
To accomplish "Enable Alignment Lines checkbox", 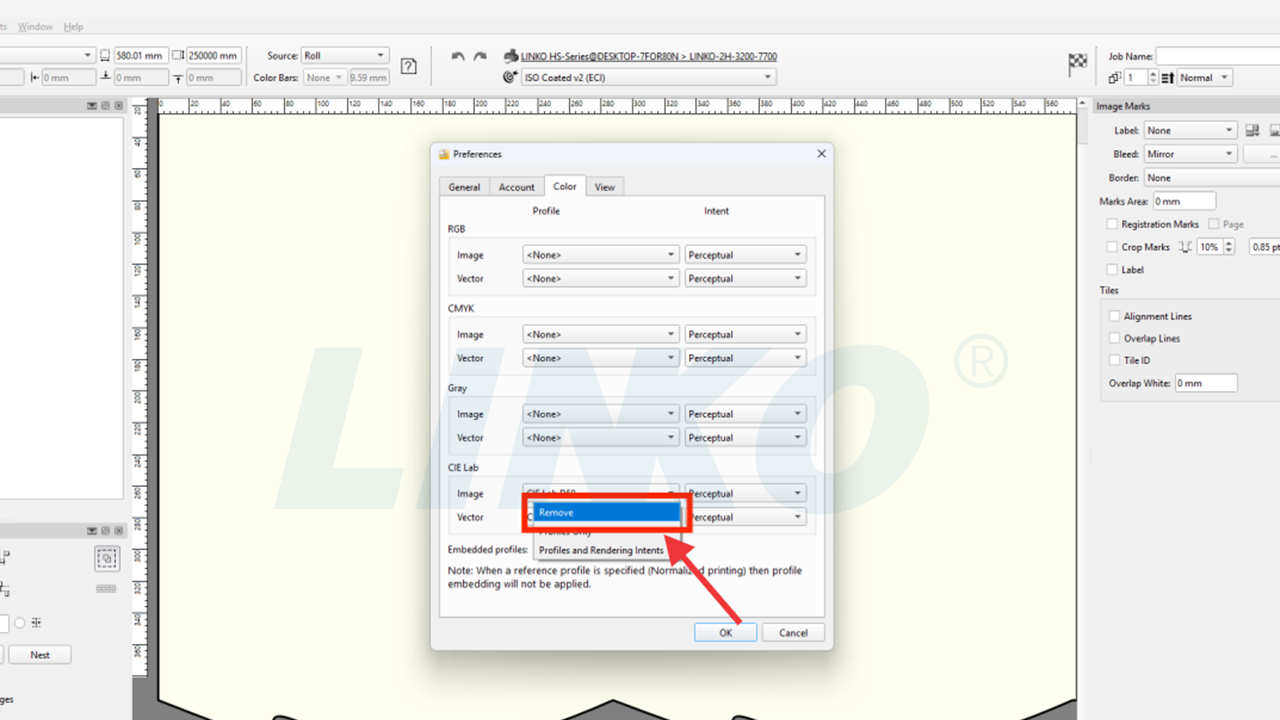I will coord(1115,316).
